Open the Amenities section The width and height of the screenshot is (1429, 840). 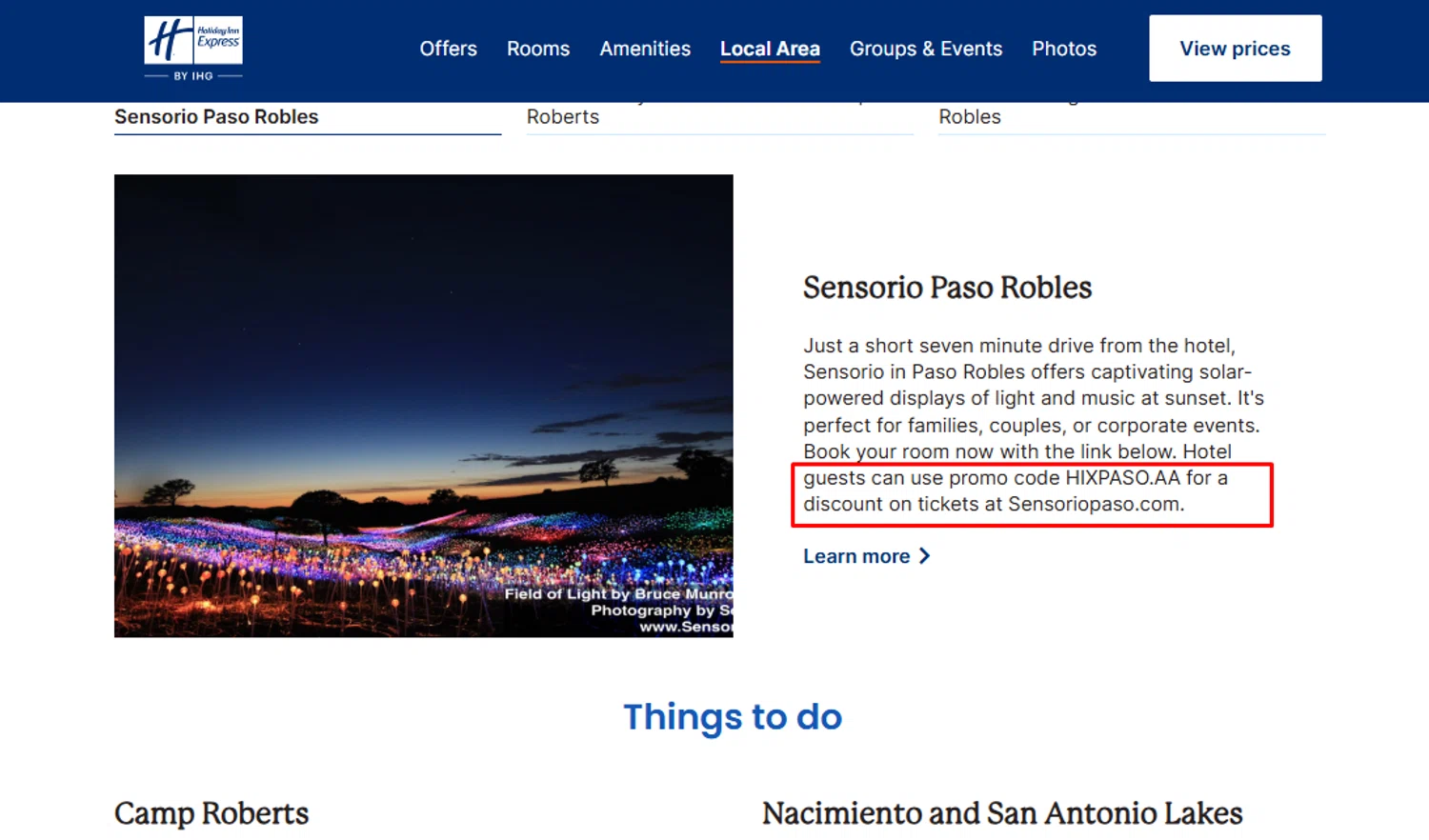click(645, 49)
